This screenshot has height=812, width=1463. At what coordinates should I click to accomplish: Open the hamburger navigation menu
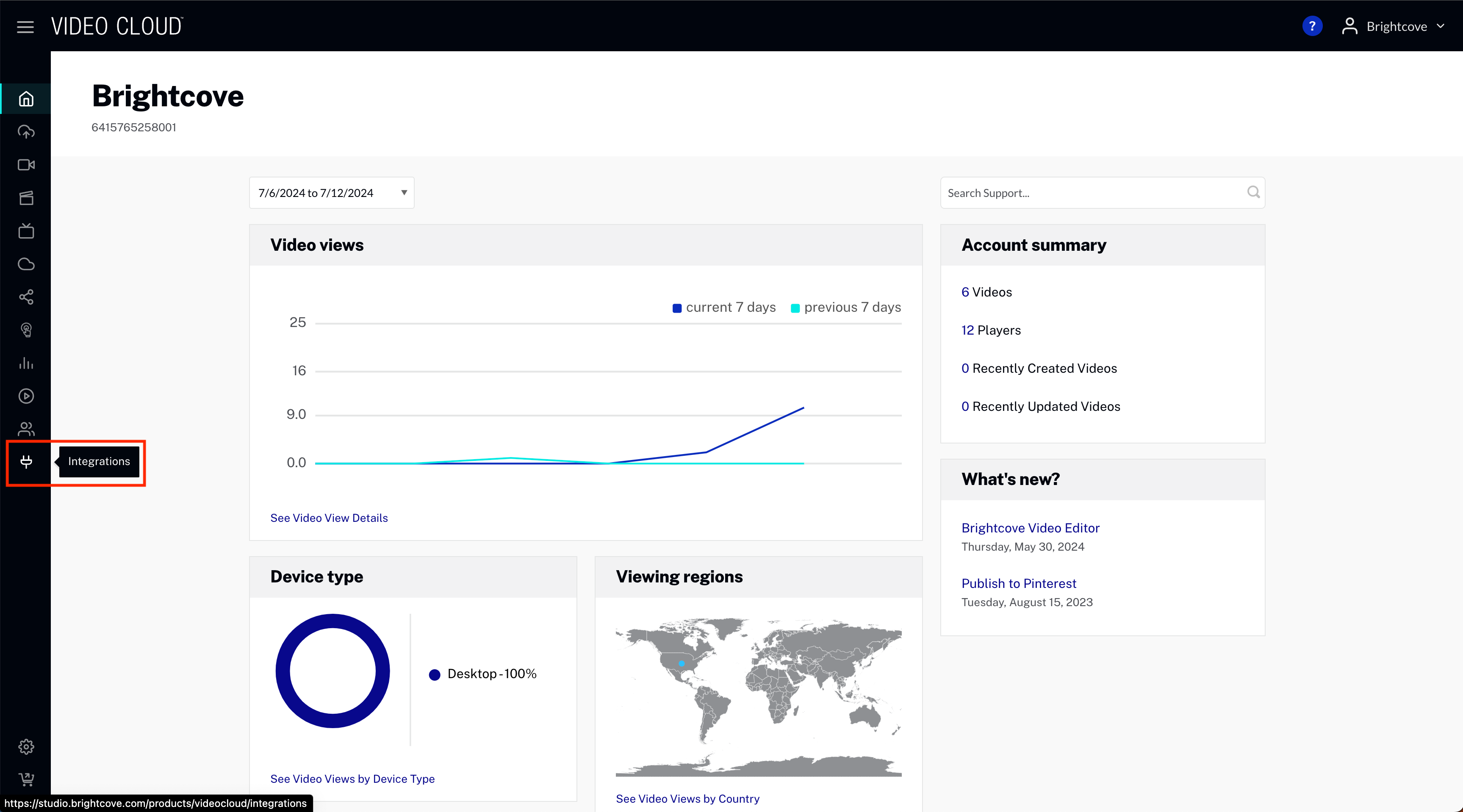25,27
